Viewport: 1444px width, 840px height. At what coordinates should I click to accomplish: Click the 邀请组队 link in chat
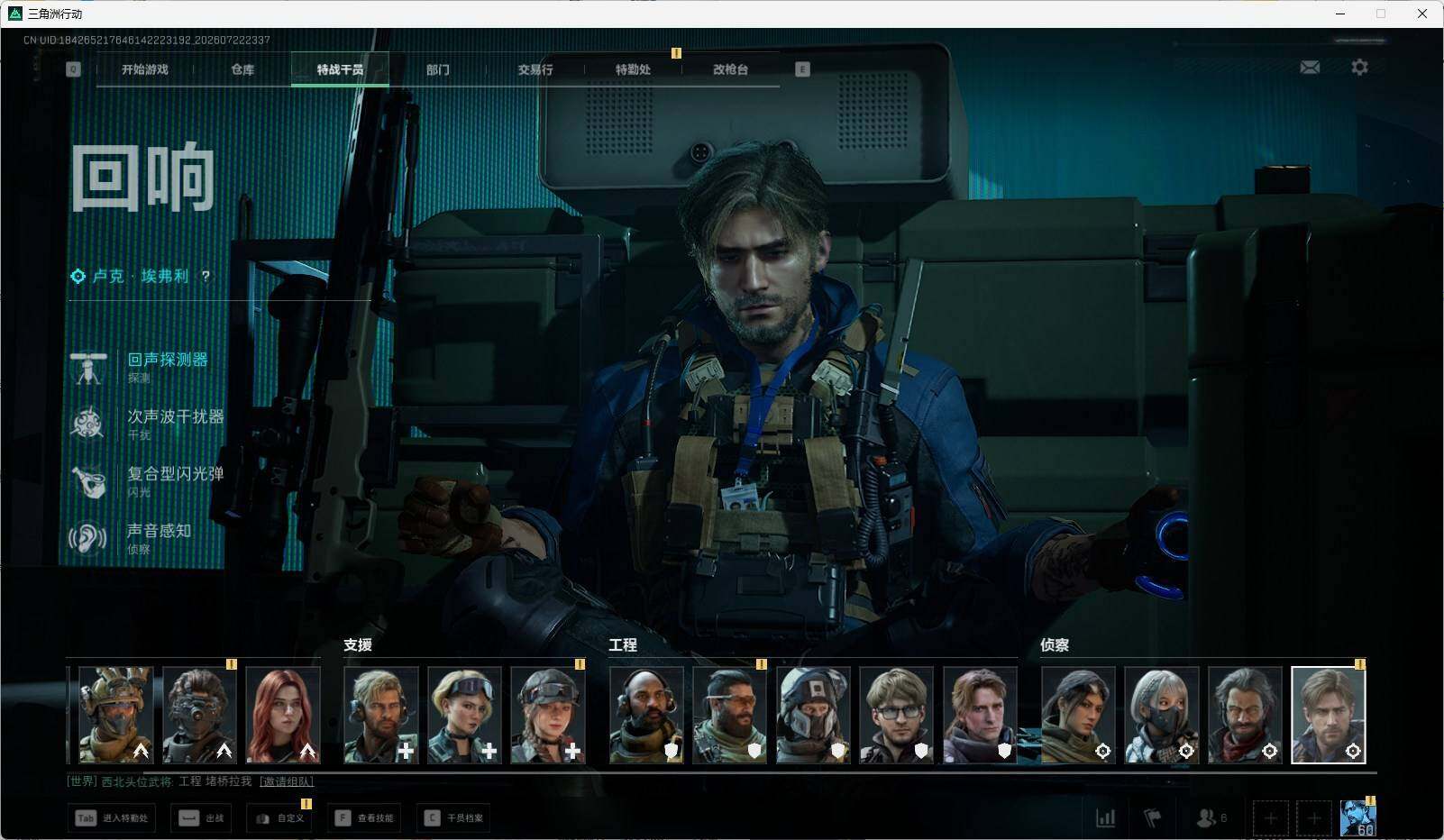[x=287, y=781]
